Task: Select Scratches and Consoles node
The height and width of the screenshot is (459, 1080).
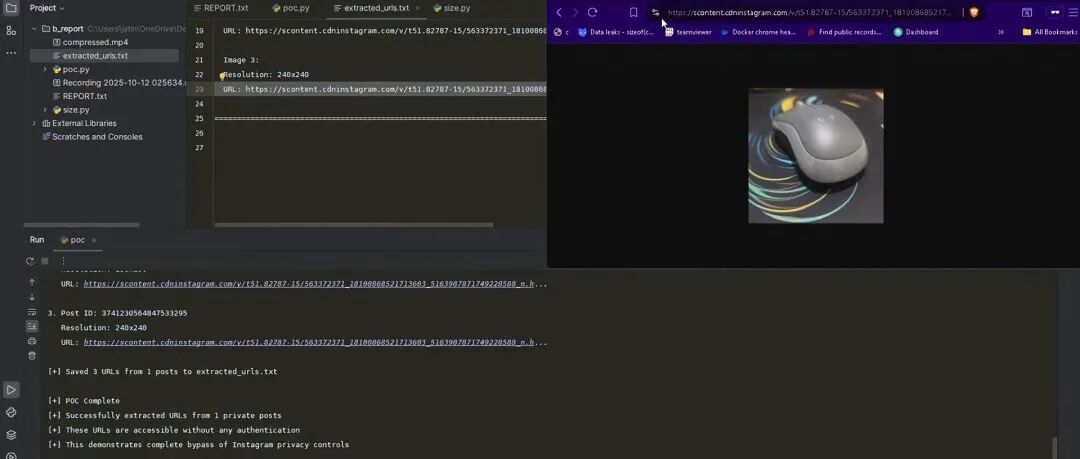Action: coord(92,137)
